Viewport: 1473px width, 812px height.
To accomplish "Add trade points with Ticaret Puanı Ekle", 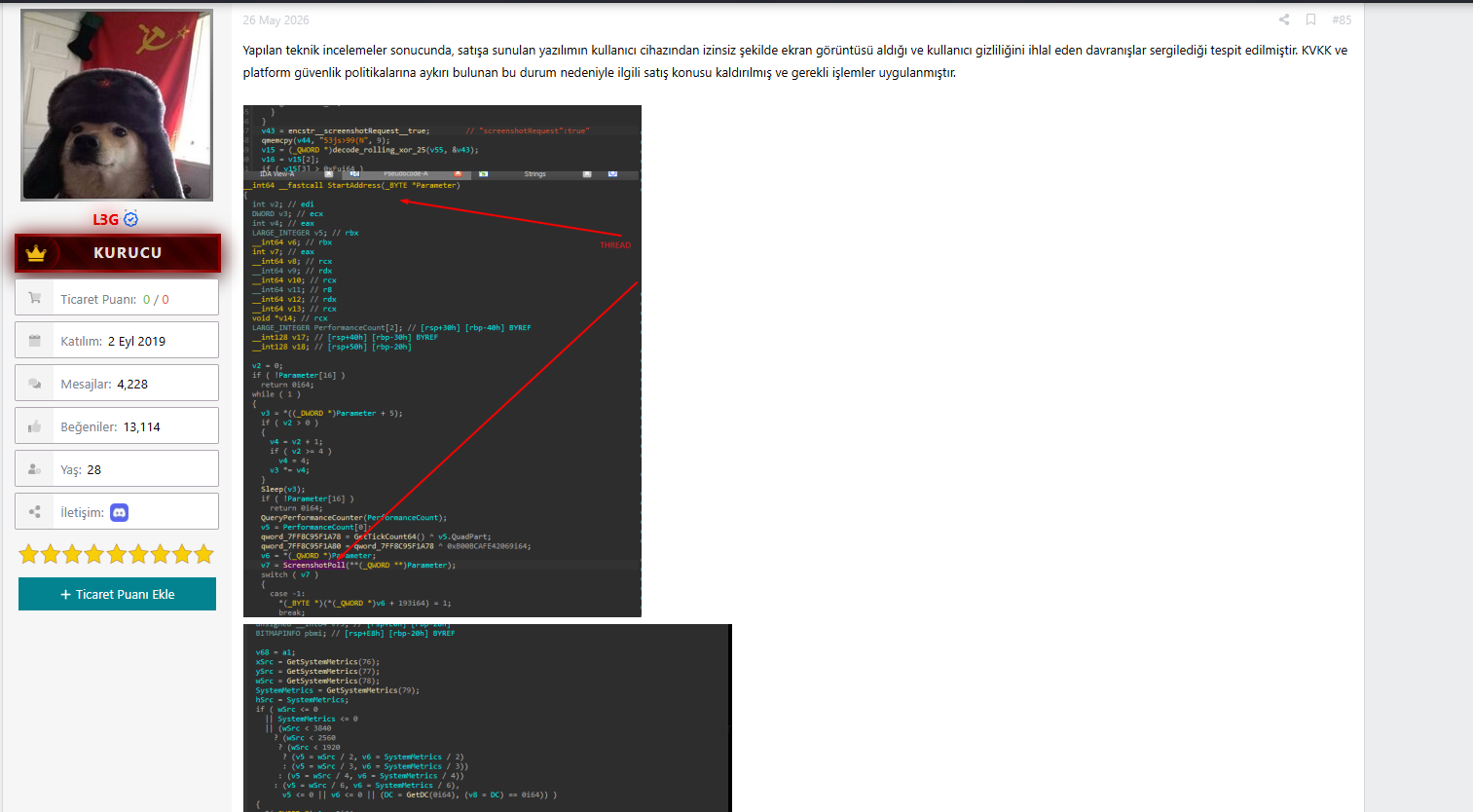I will 117,594.
